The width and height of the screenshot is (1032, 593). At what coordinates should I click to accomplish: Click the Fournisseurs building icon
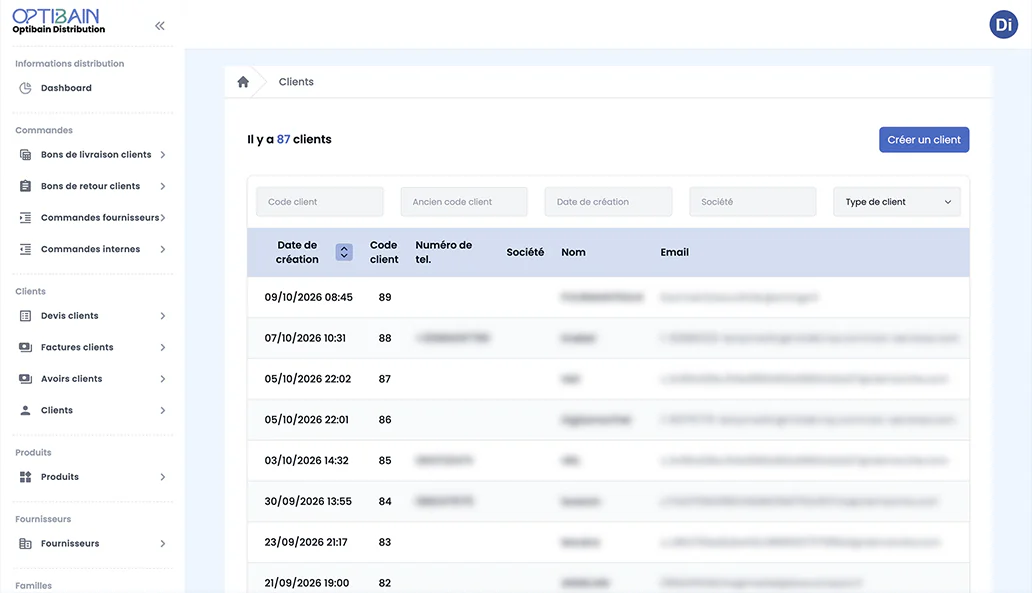coord(25,544)
